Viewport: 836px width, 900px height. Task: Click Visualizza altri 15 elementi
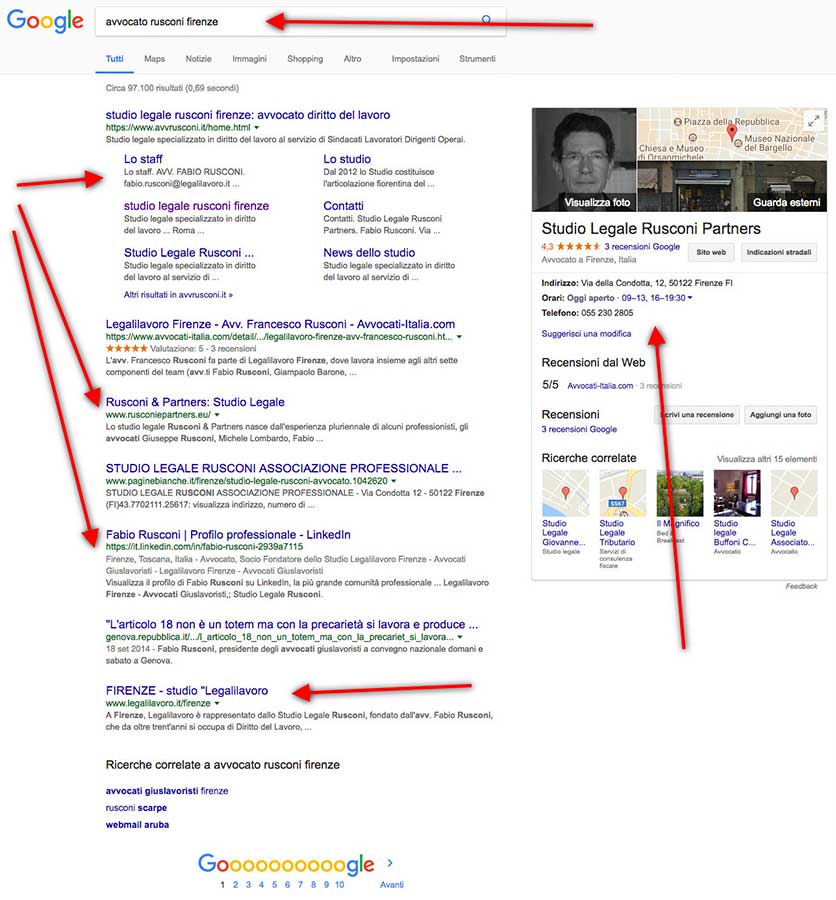click(767, 459)
